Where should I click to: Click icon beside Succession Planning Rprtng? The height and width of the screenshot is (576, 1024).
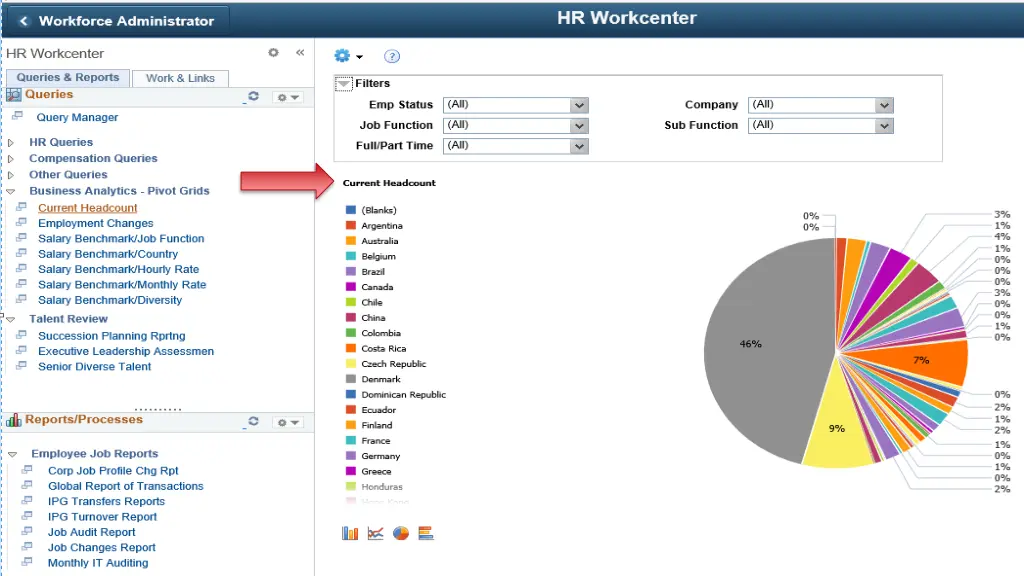coord(22,334)
